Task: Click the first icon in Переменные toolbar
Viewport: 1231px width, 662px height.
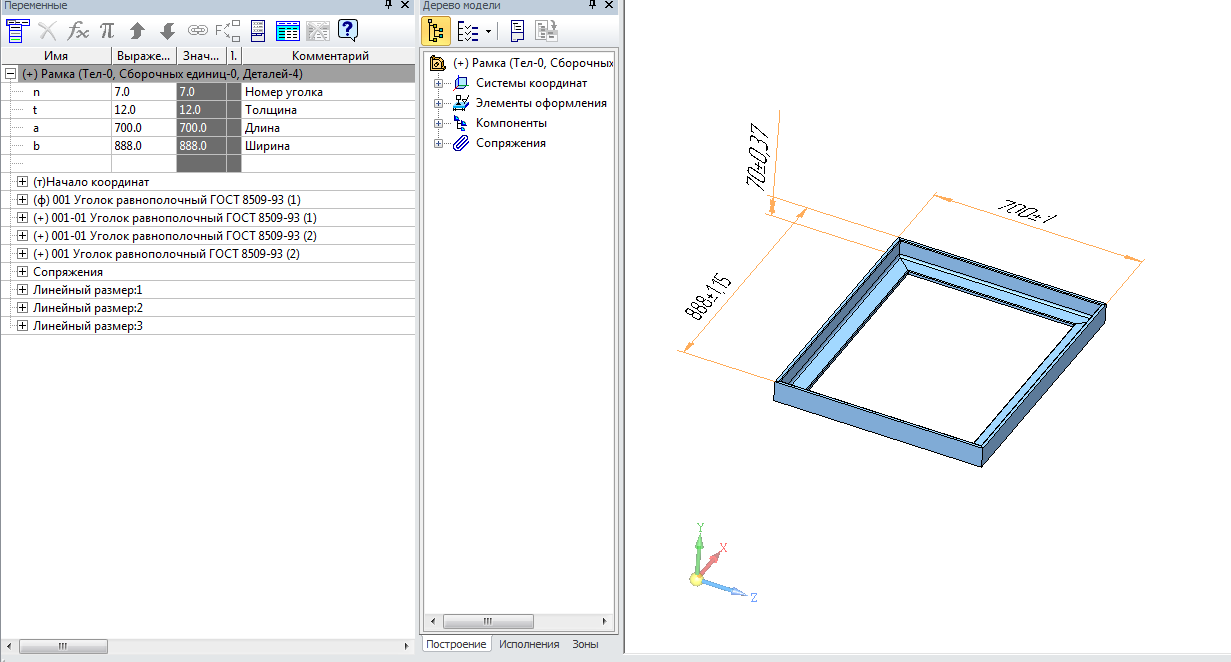Action: click(x=17, y=30)
